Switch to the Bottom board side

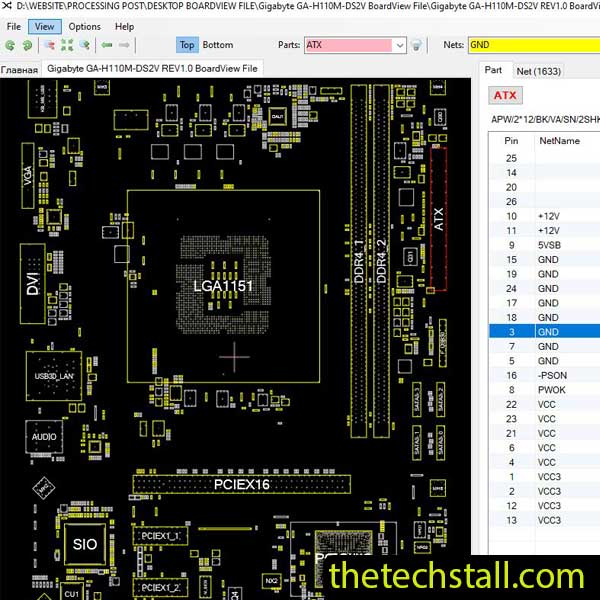[x=218, y=45]
